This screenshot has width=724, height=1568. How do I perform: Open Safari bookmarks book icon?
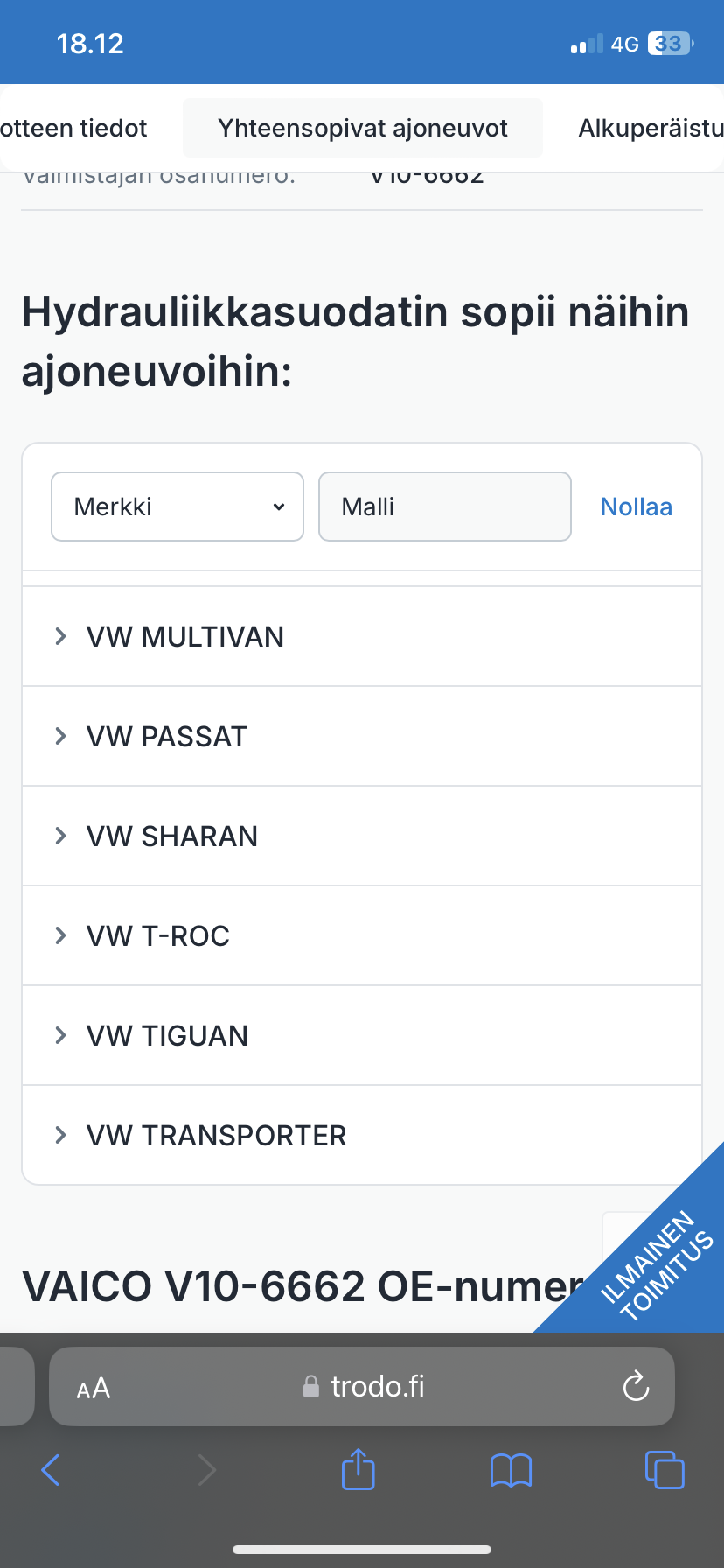511,1470
